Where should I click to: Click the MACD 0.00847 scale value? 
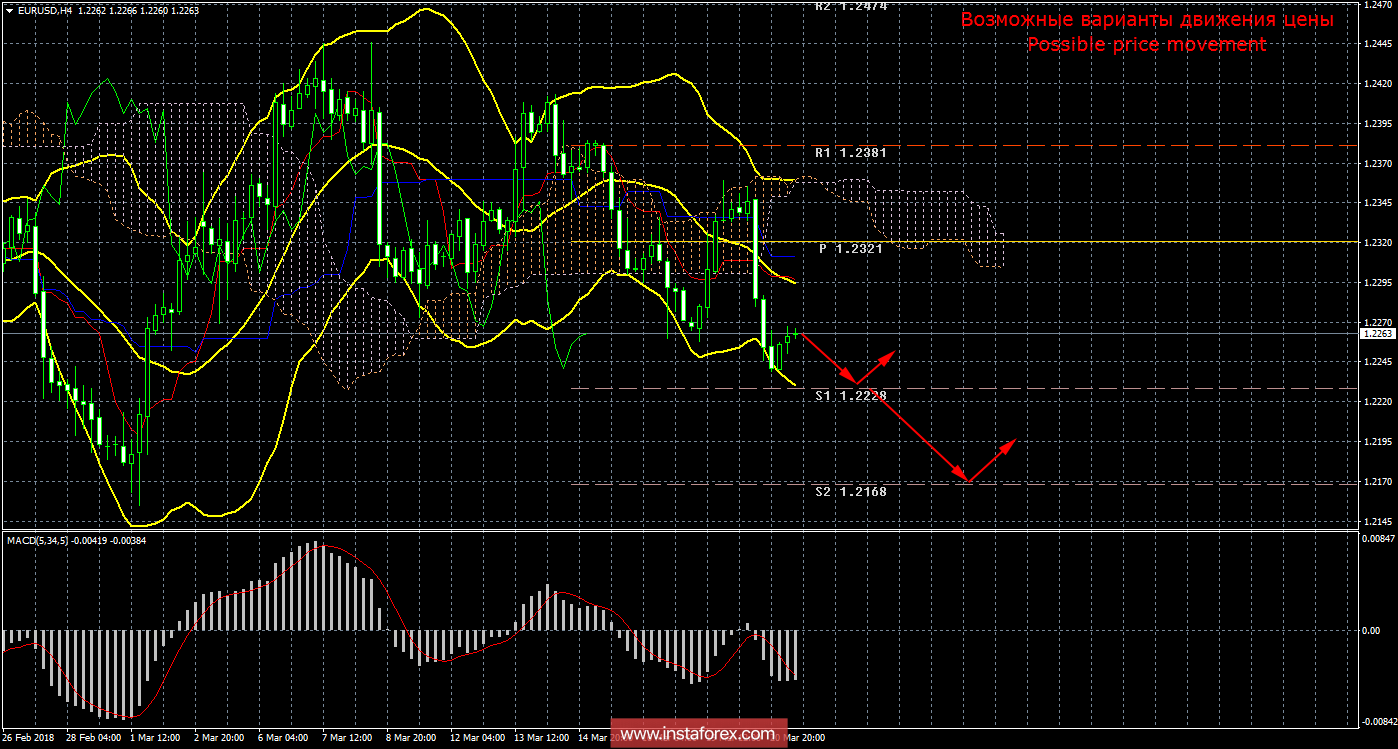click(x=1377, y=539)
